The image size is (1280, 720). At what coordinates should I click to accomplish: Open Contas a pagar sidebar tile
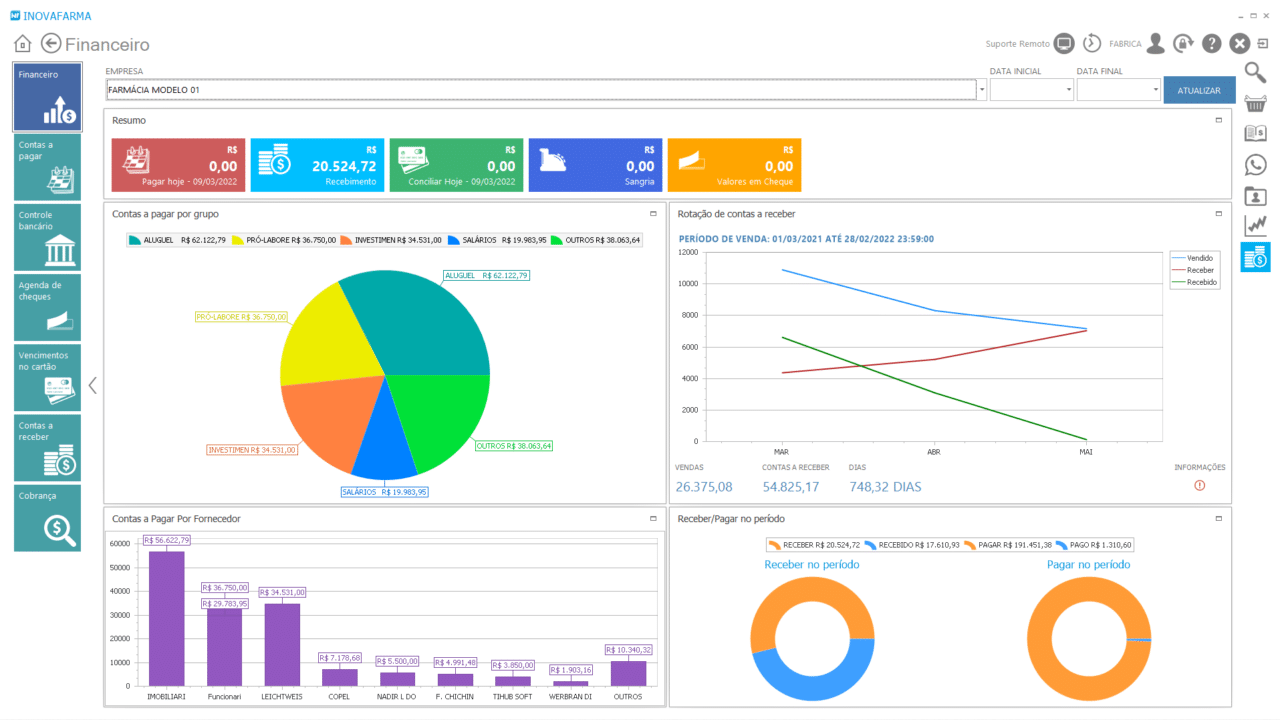(47, 167)
